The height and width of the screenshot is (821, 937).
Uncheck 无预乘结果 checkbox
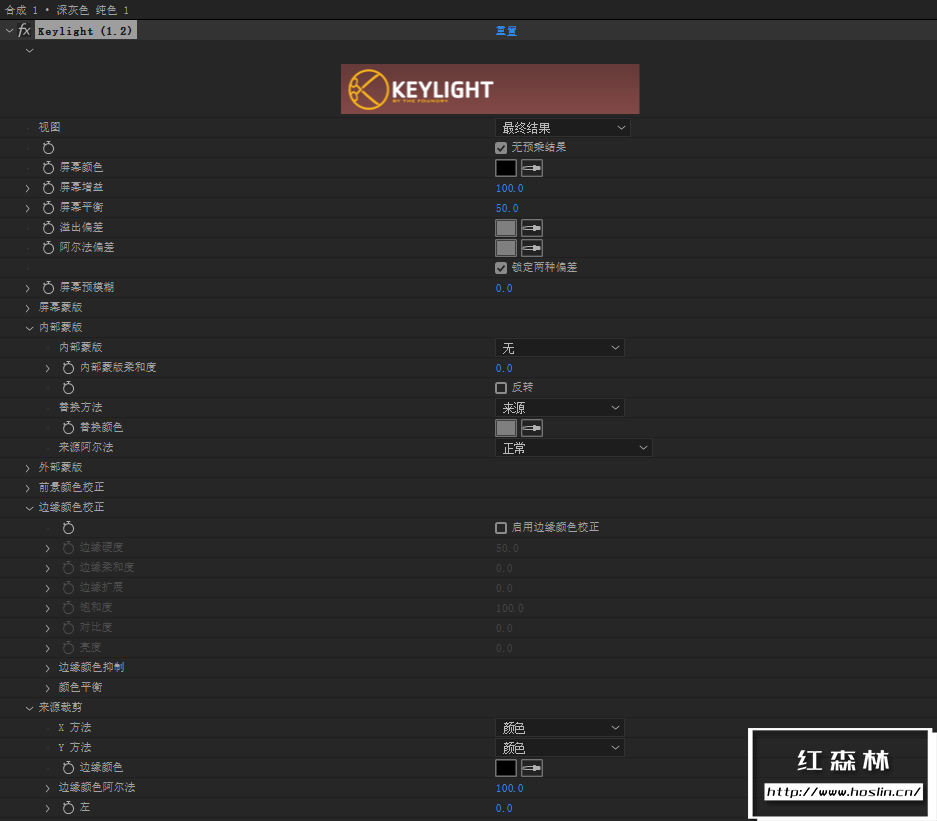[x=501, y=148]
